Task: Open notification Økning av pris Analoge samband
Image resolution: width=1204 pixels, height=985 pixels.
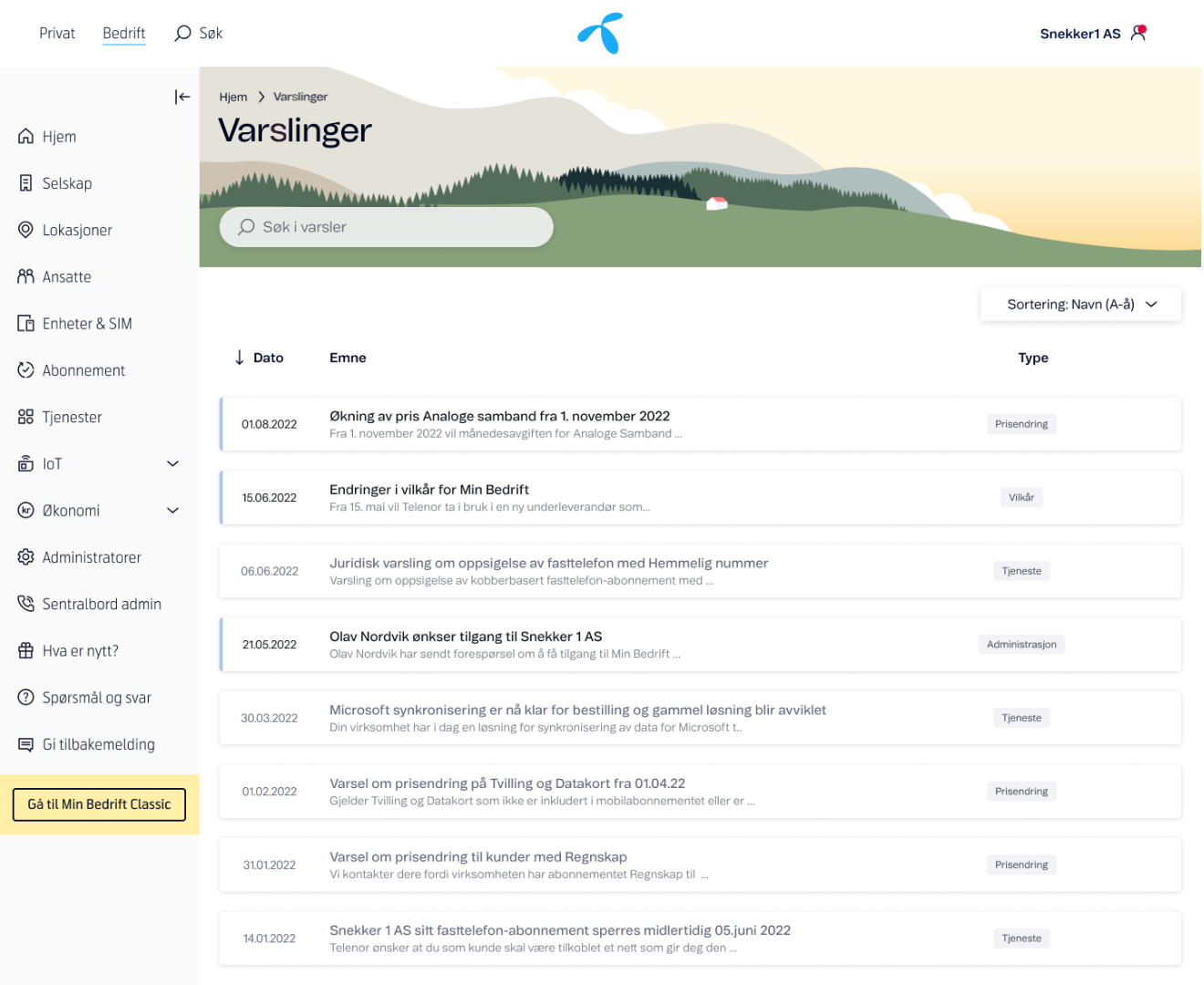Action: 701,424
